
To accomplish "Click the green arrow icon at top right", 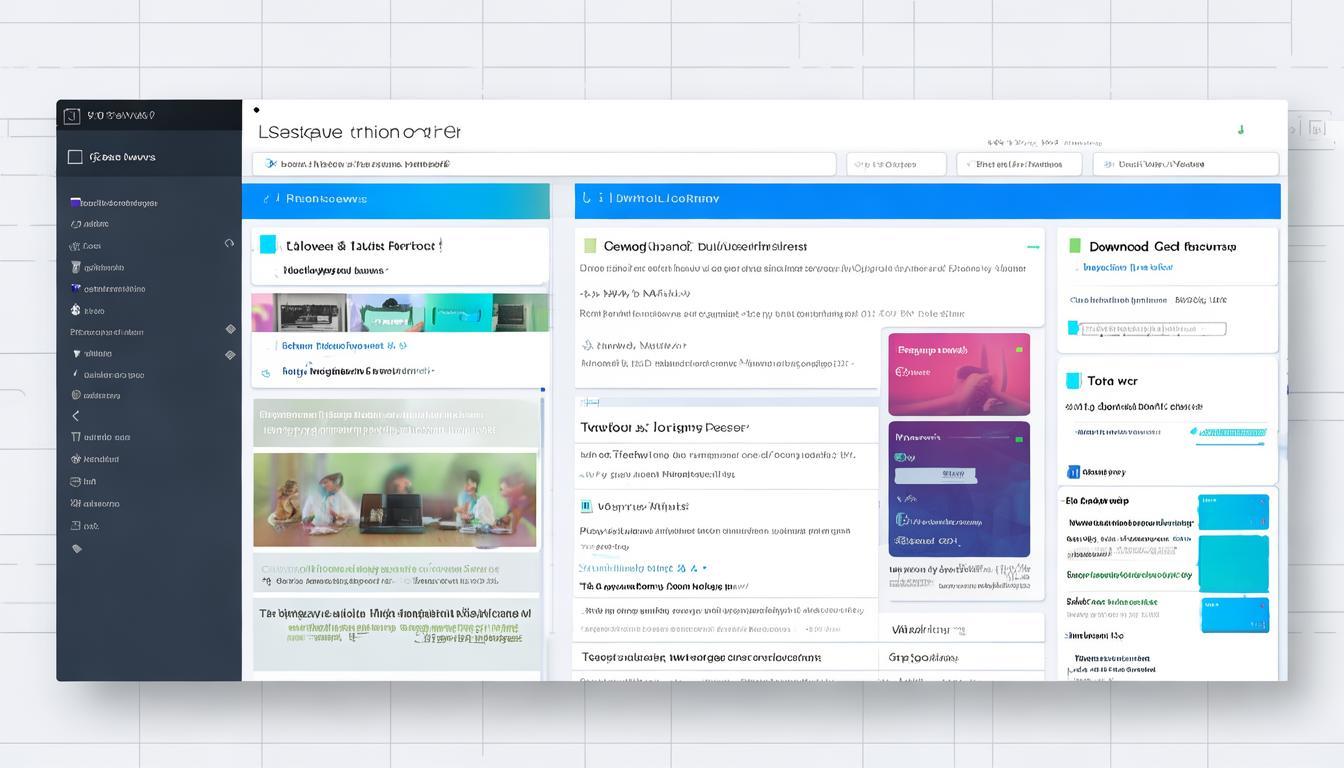I will pos(1240,129).
